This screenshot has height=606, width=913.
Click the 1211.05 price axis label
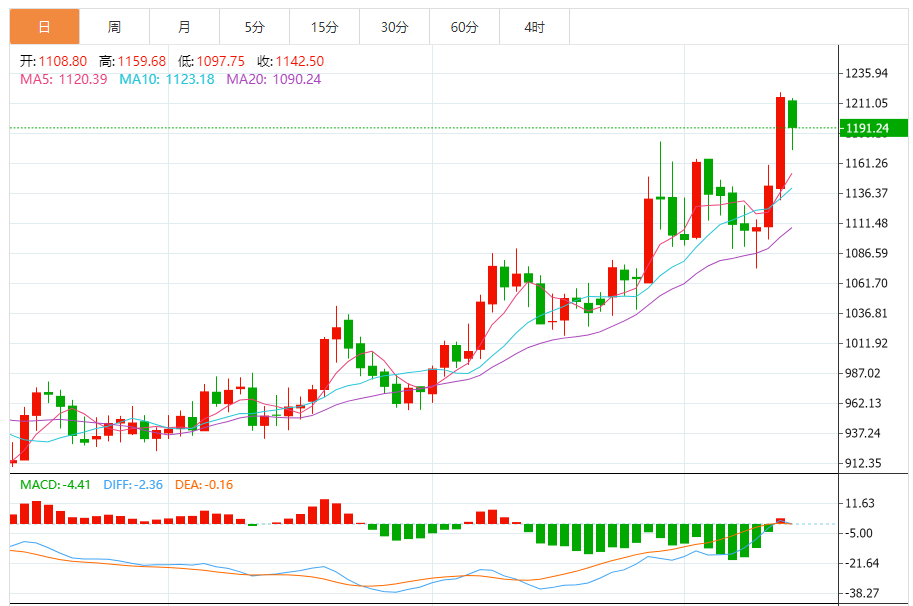[x=866, y=103]
